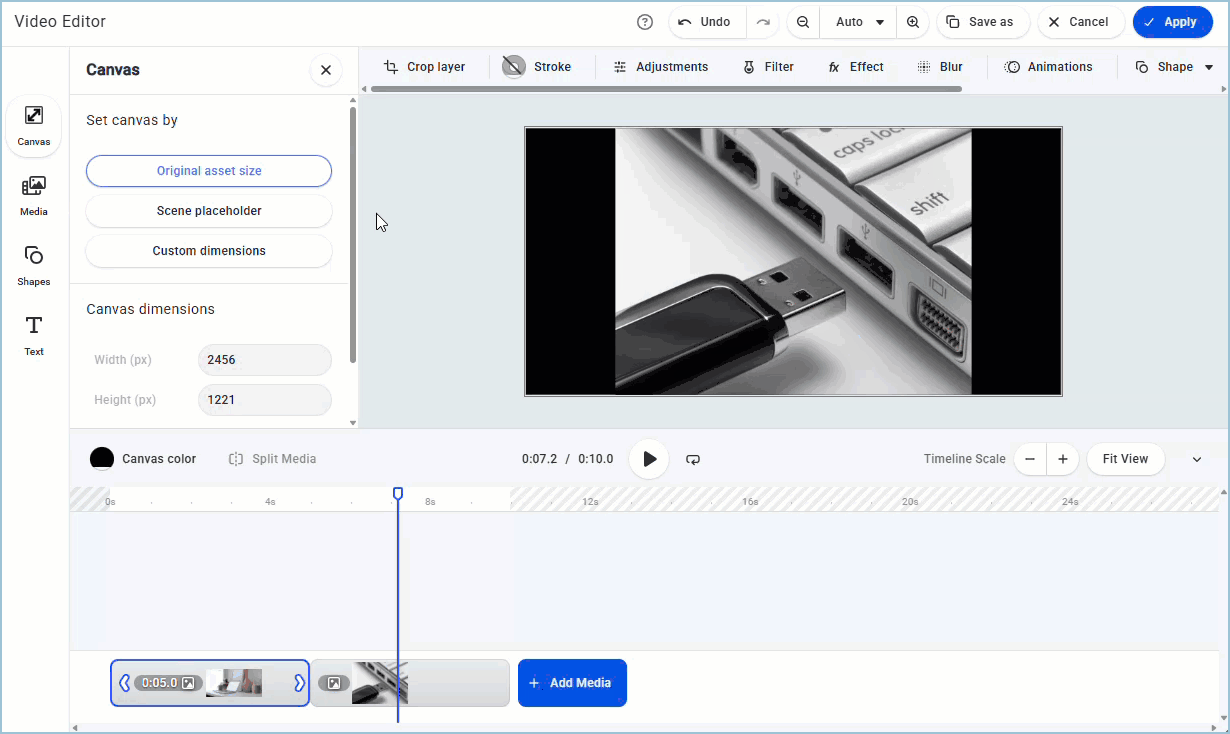This screenshot has height=734, width=1230.
Task: Click the canvas Width input field
Action: pos(264,360)
